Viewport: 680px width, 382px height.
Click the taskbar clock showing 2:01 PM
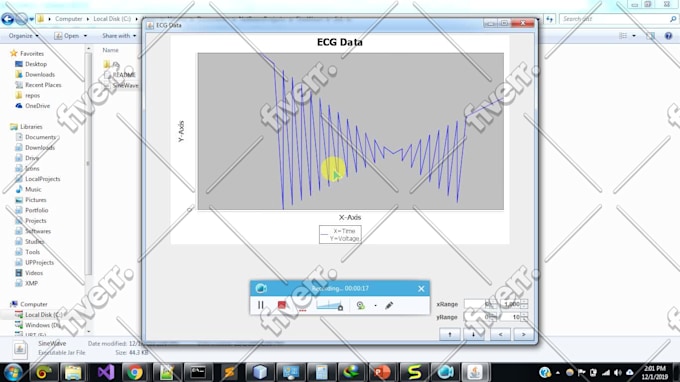click(654, 372)
